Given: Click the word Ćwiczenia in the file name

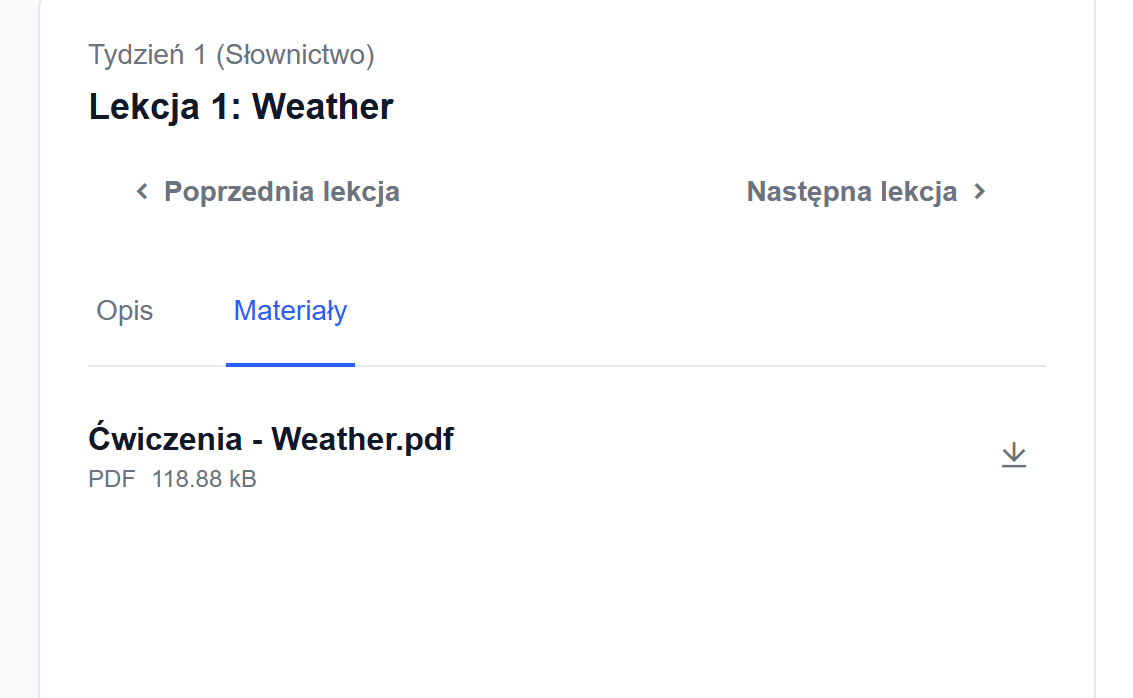Looking at the screenshot, I should click(165, 439).
